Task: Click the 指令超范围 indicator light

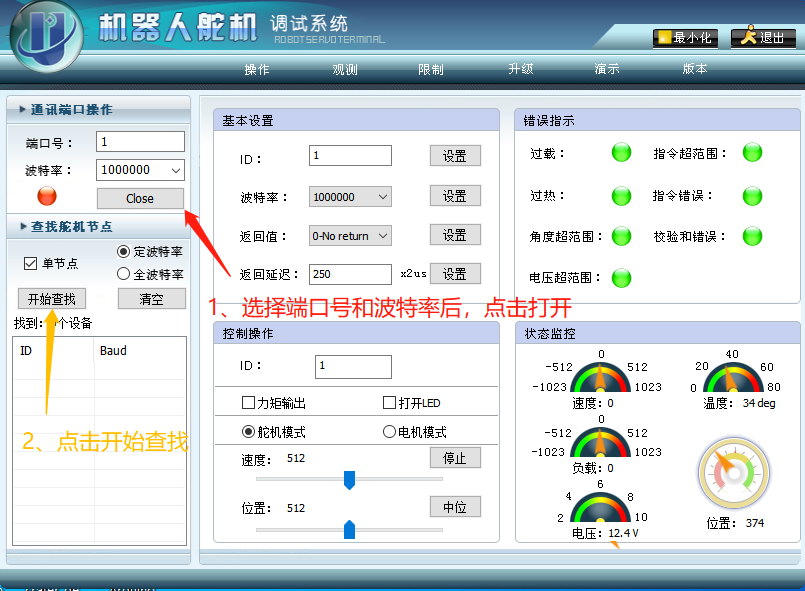Action: (752, 152)
